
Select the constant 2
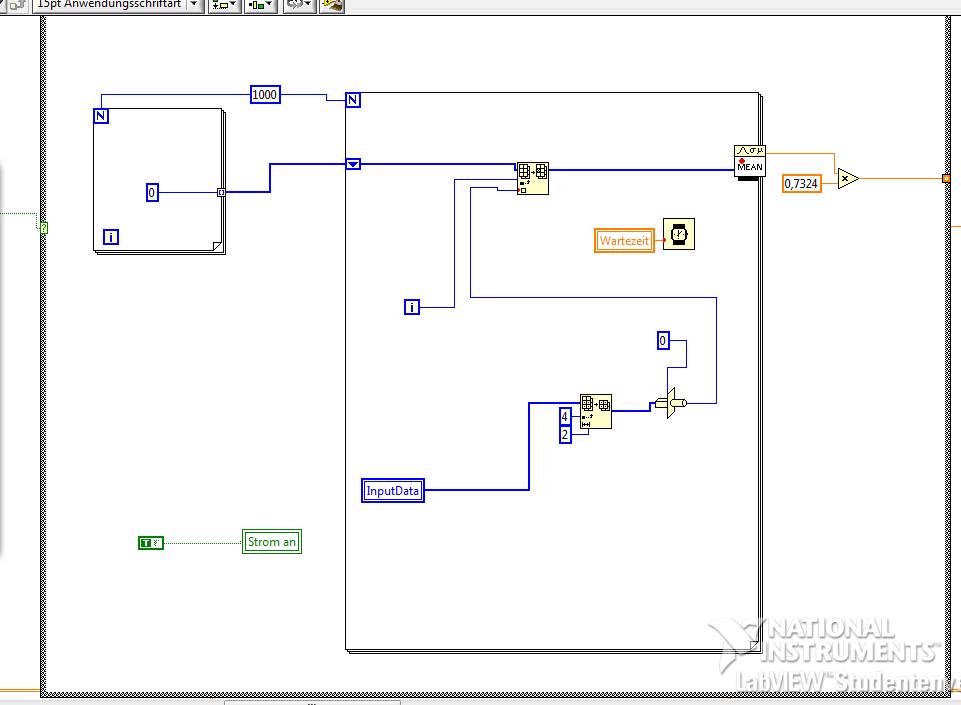(x=565, y=435)
